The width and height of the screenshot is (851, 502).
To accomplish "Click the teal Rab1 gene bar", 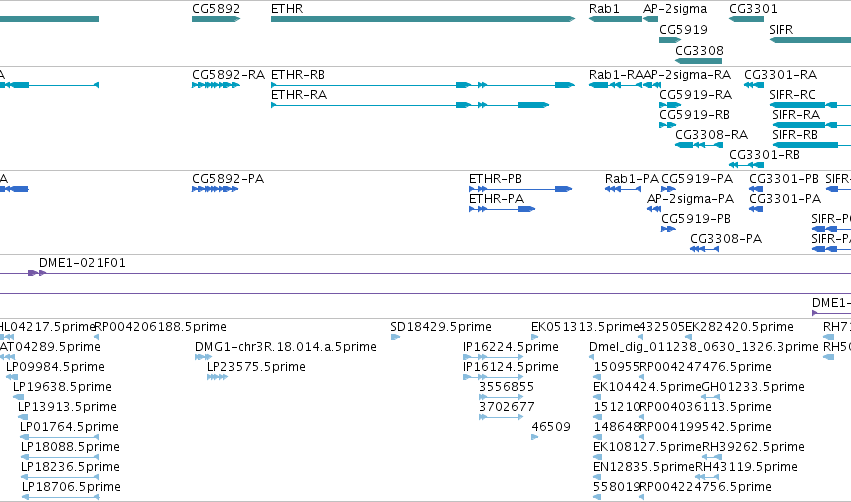I will pos(615,19).
